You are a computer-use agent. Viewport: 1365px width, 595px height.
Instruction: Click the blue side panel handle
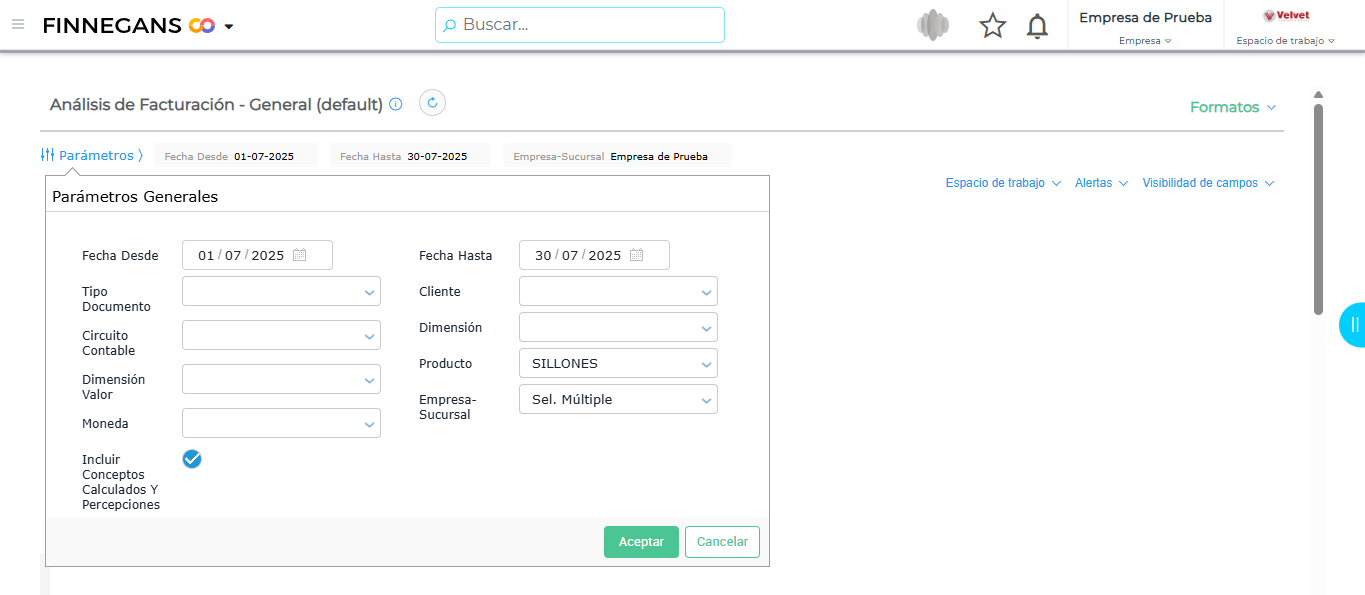[x=1353, y=324]
